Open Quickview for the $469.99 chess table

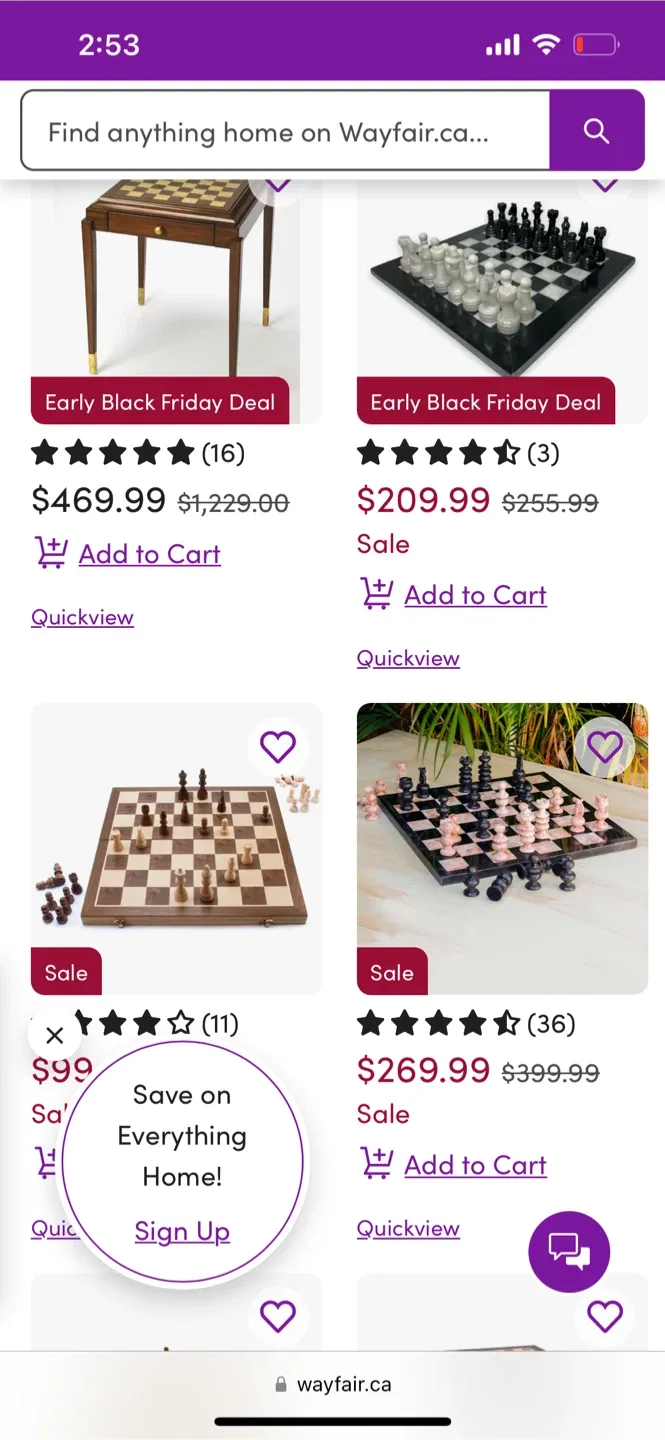(x=81, y=616)
